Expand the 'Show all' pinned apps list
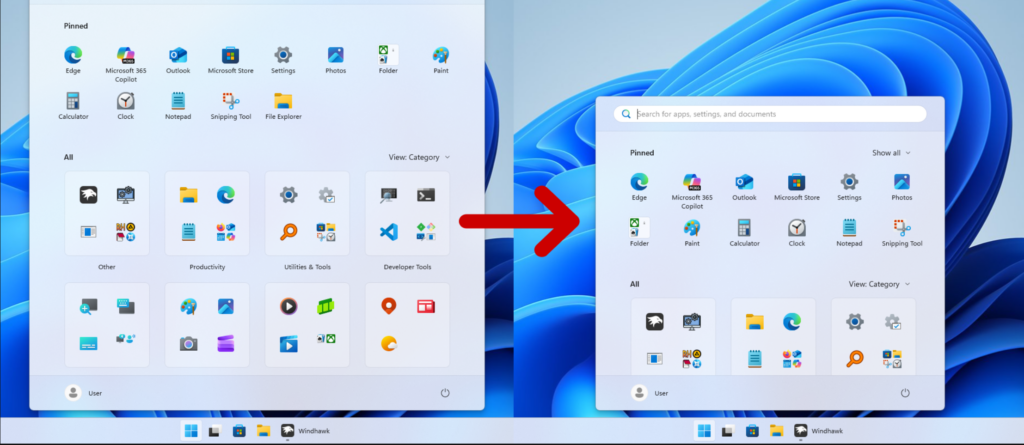 [x=891, y=153]
